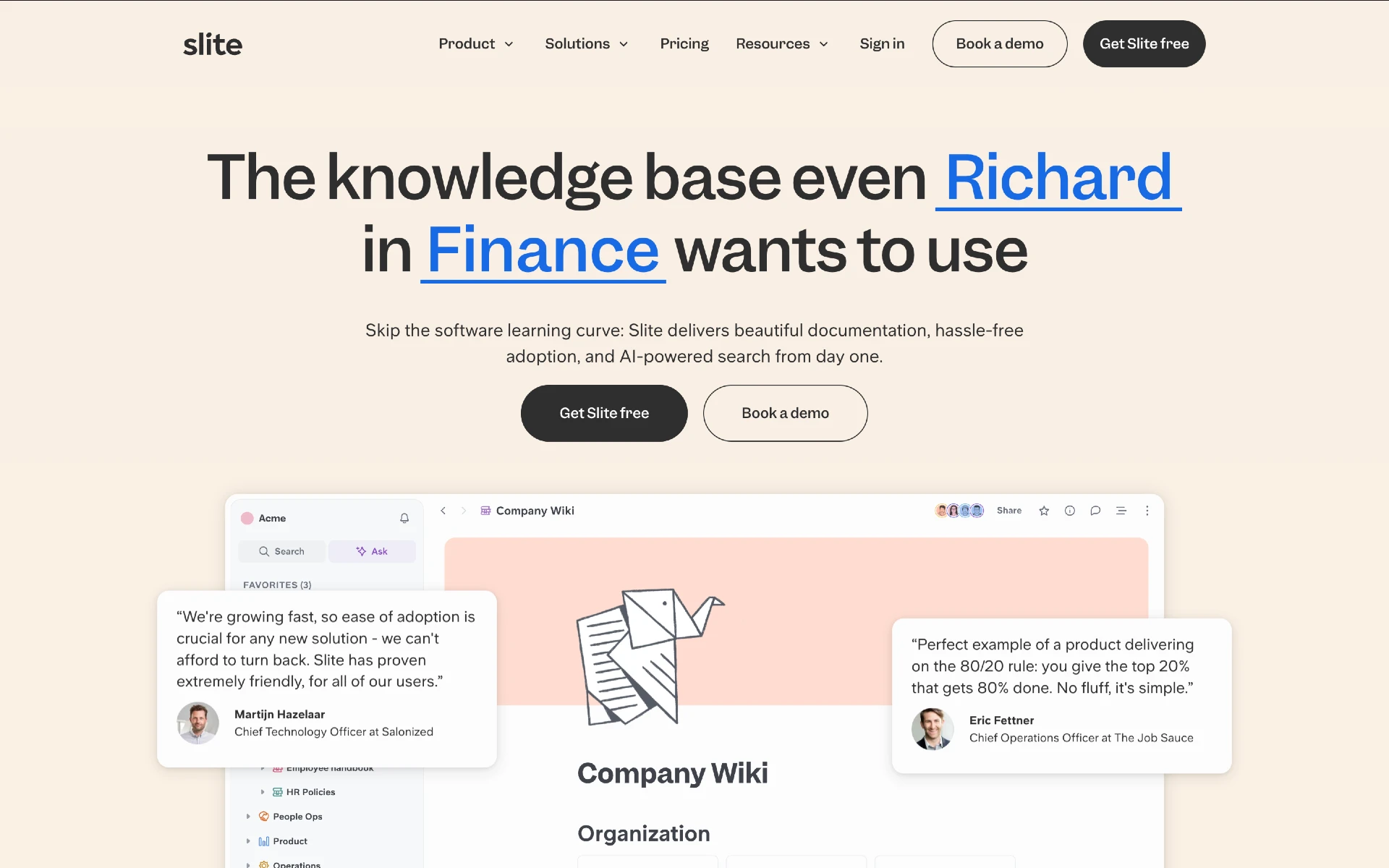Click the Pricing menu item
Image resolution: width=1389 pixels, height=868 pixels.
(x=684, y=43)
